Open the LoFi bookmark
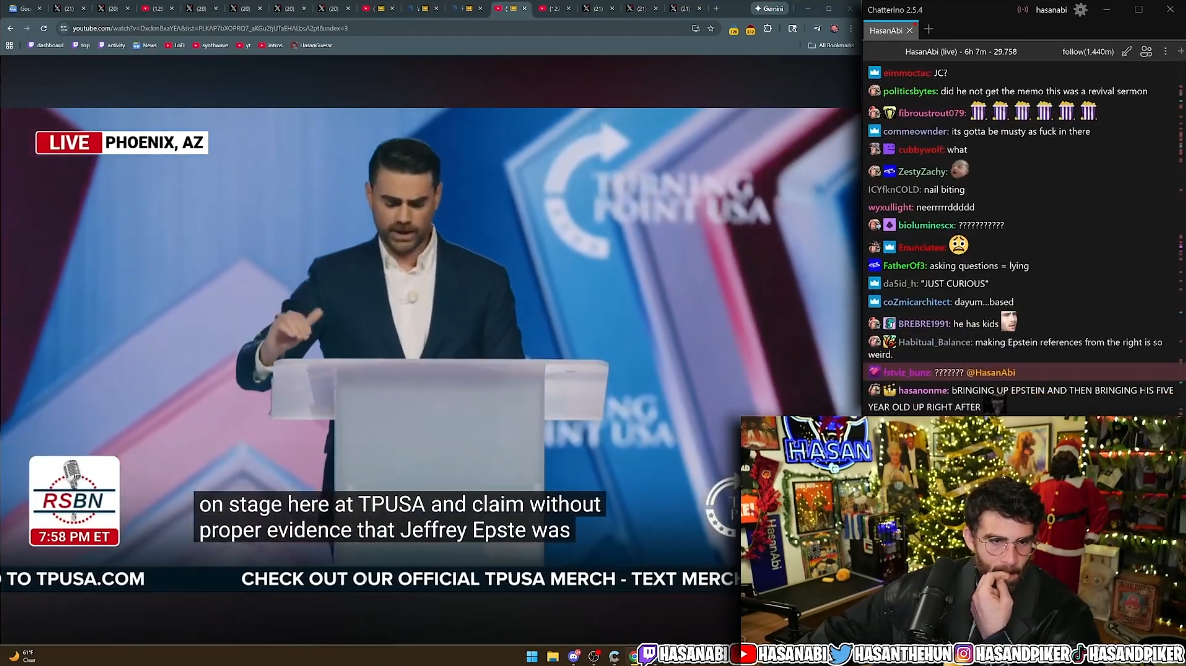 click(x=175, y=45)
